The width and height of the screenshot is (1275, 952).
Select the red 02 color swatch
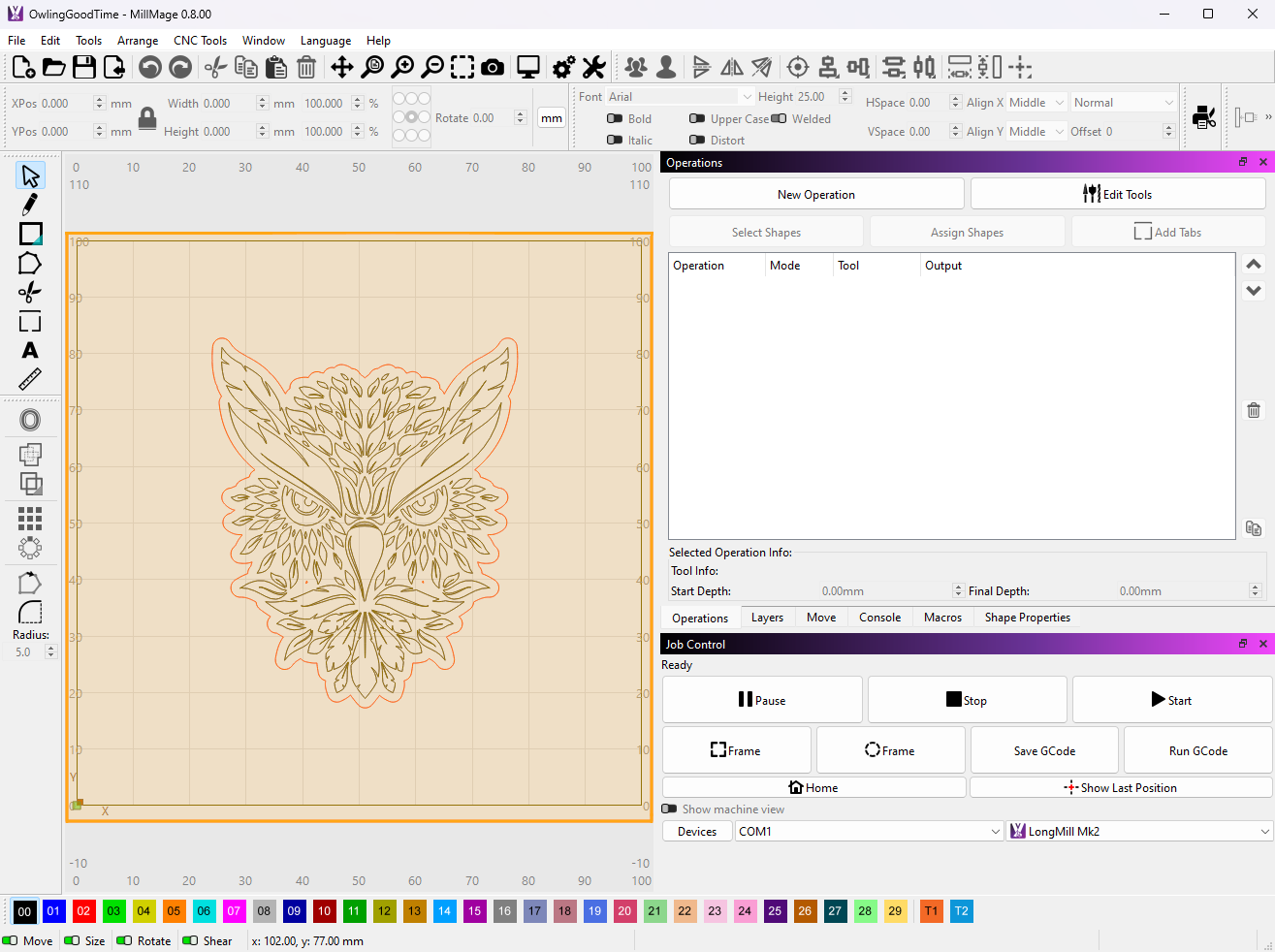pyautogui.click(x=83, y=911)
